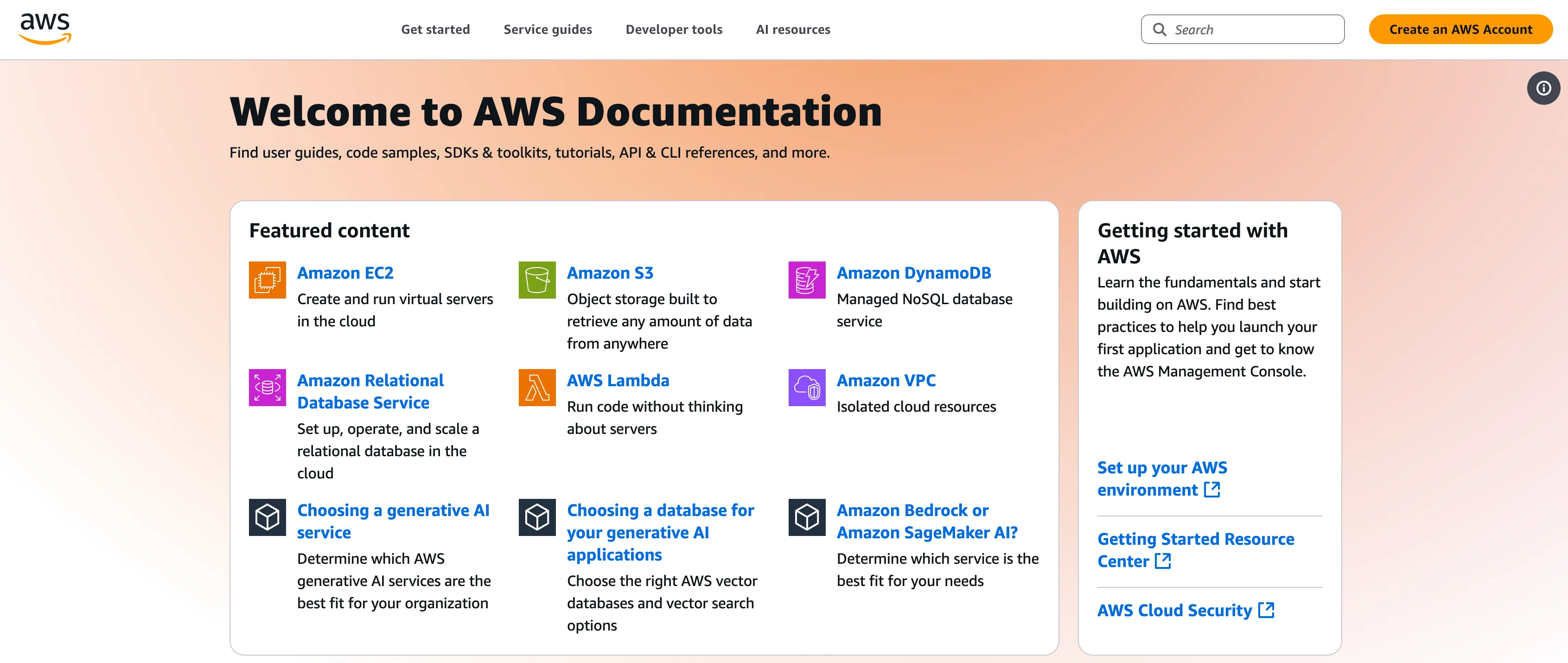Open the Getting Started Resource Center link

click(x=1196, y=550)
